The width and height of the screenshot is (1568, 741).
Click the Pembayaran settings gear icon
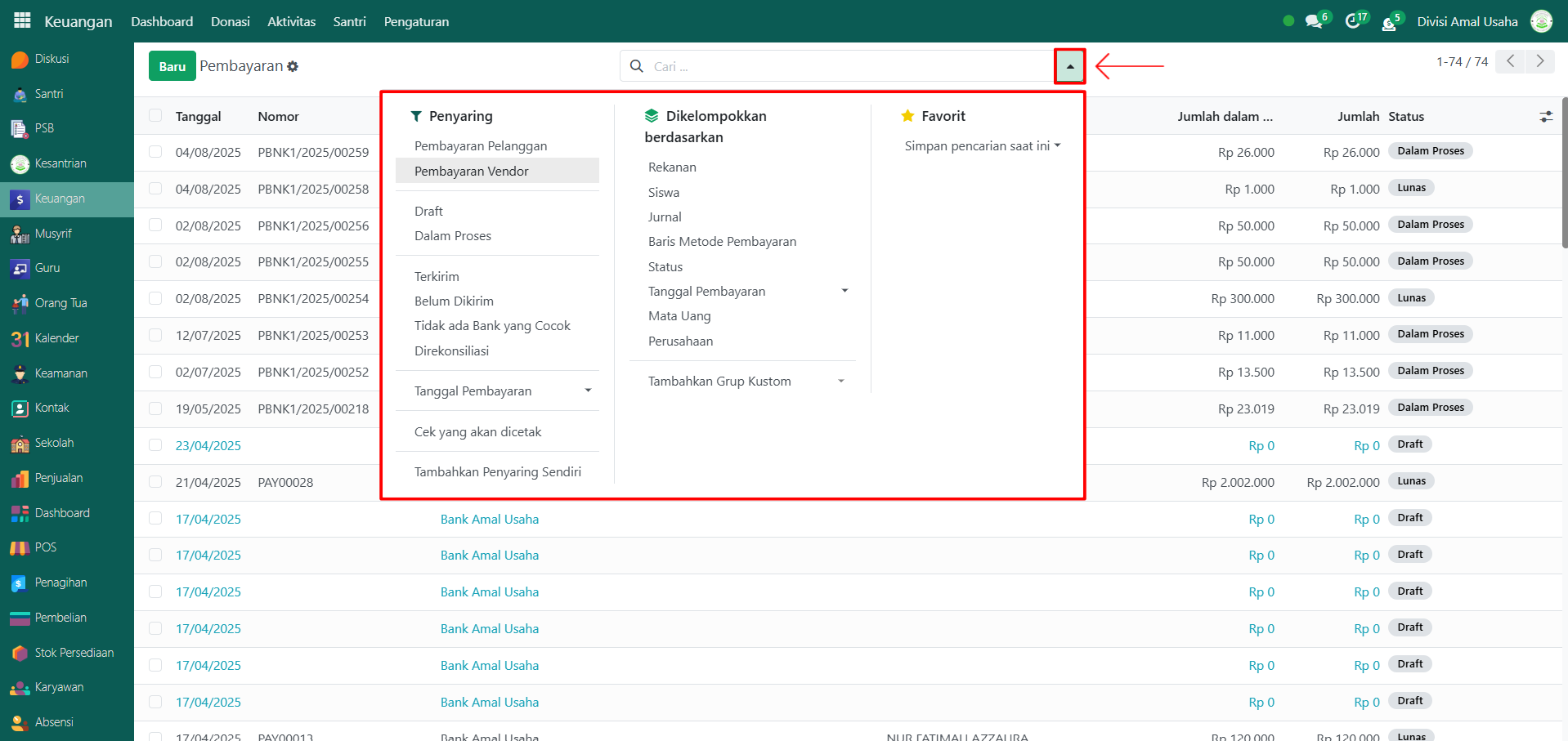coord(293,66)
